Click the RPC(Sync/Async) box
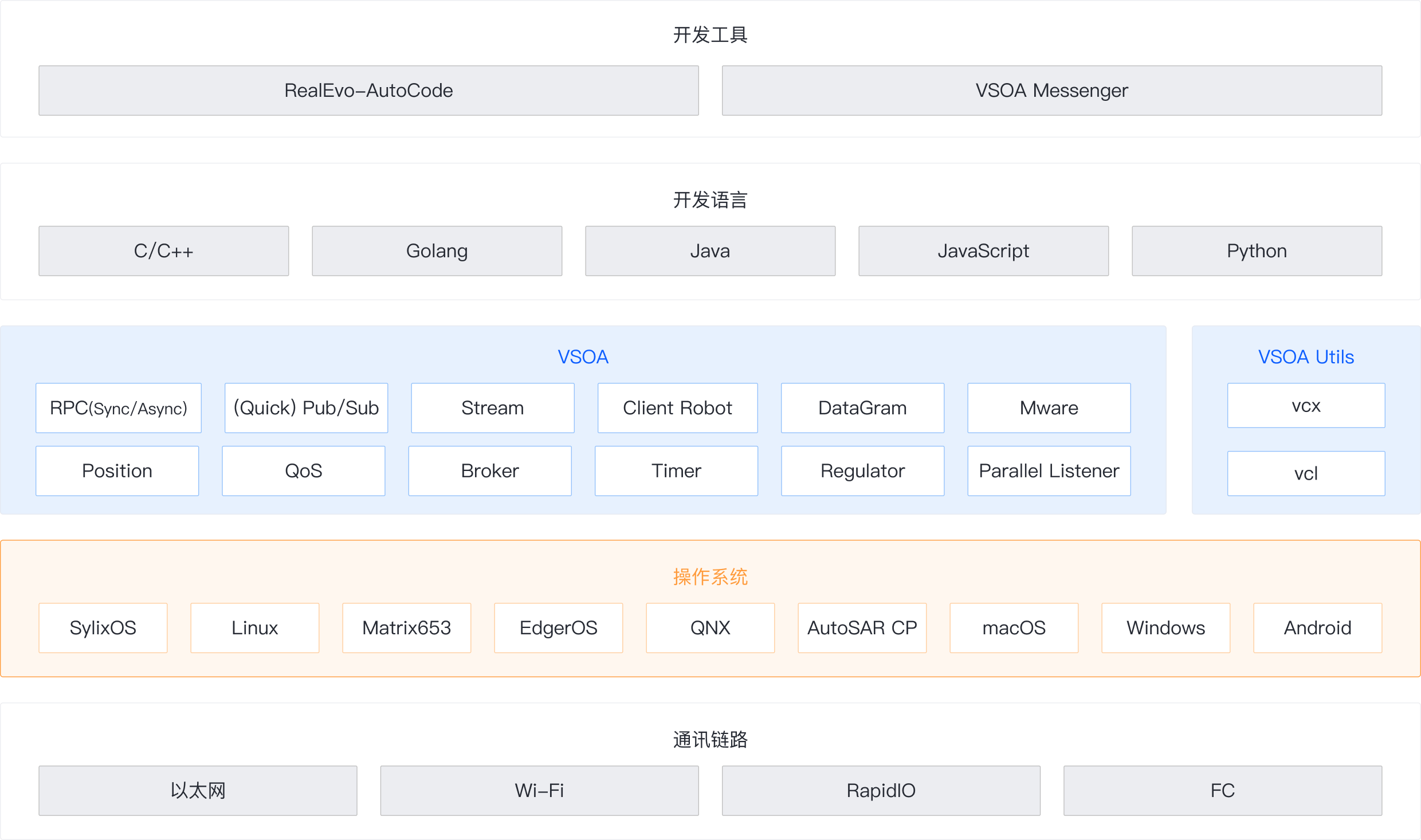Screen dimensions: 1421x840 click(x=119, y=408)
